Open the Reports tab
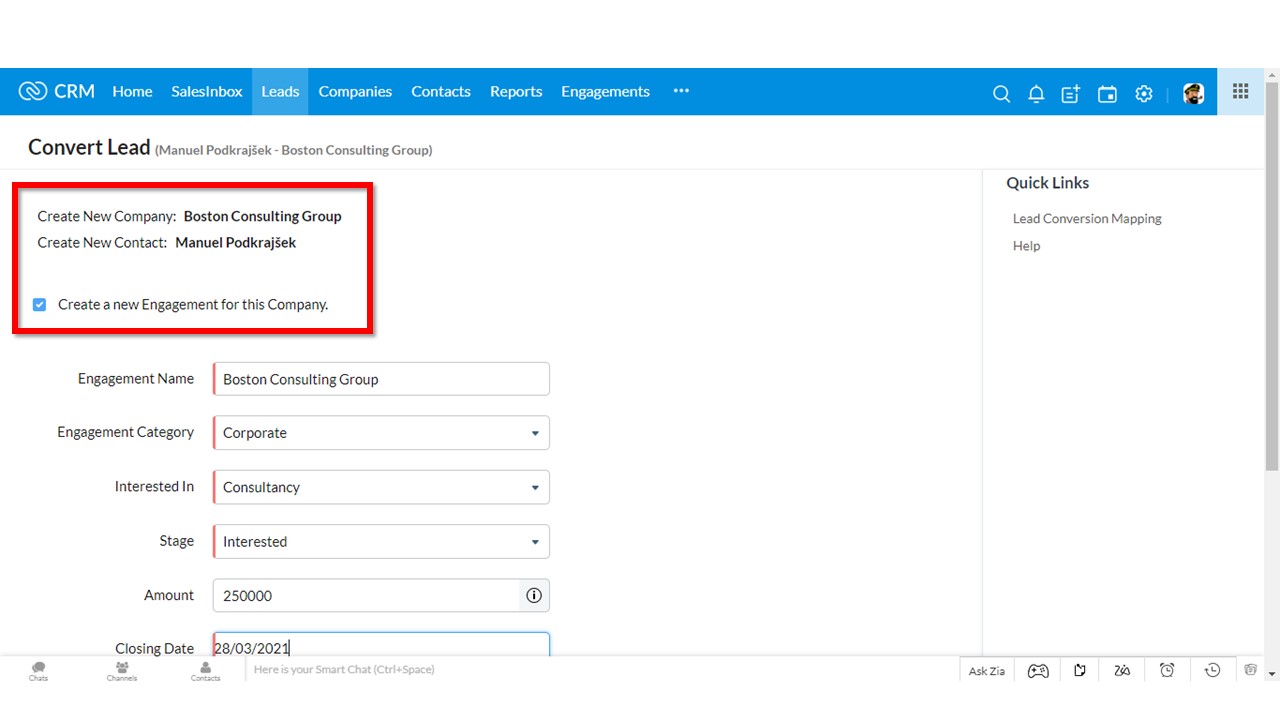Image resolution: width=1280 pixels, height=720 pixels. point(516,91)
